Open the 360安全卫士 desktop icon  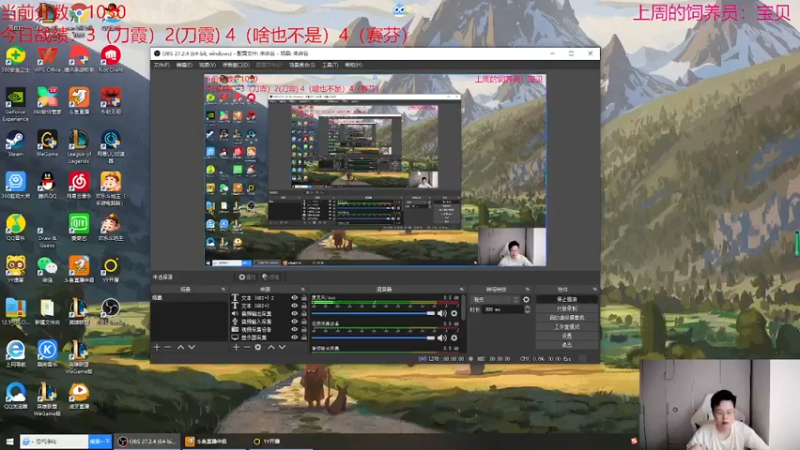point(15,59)
